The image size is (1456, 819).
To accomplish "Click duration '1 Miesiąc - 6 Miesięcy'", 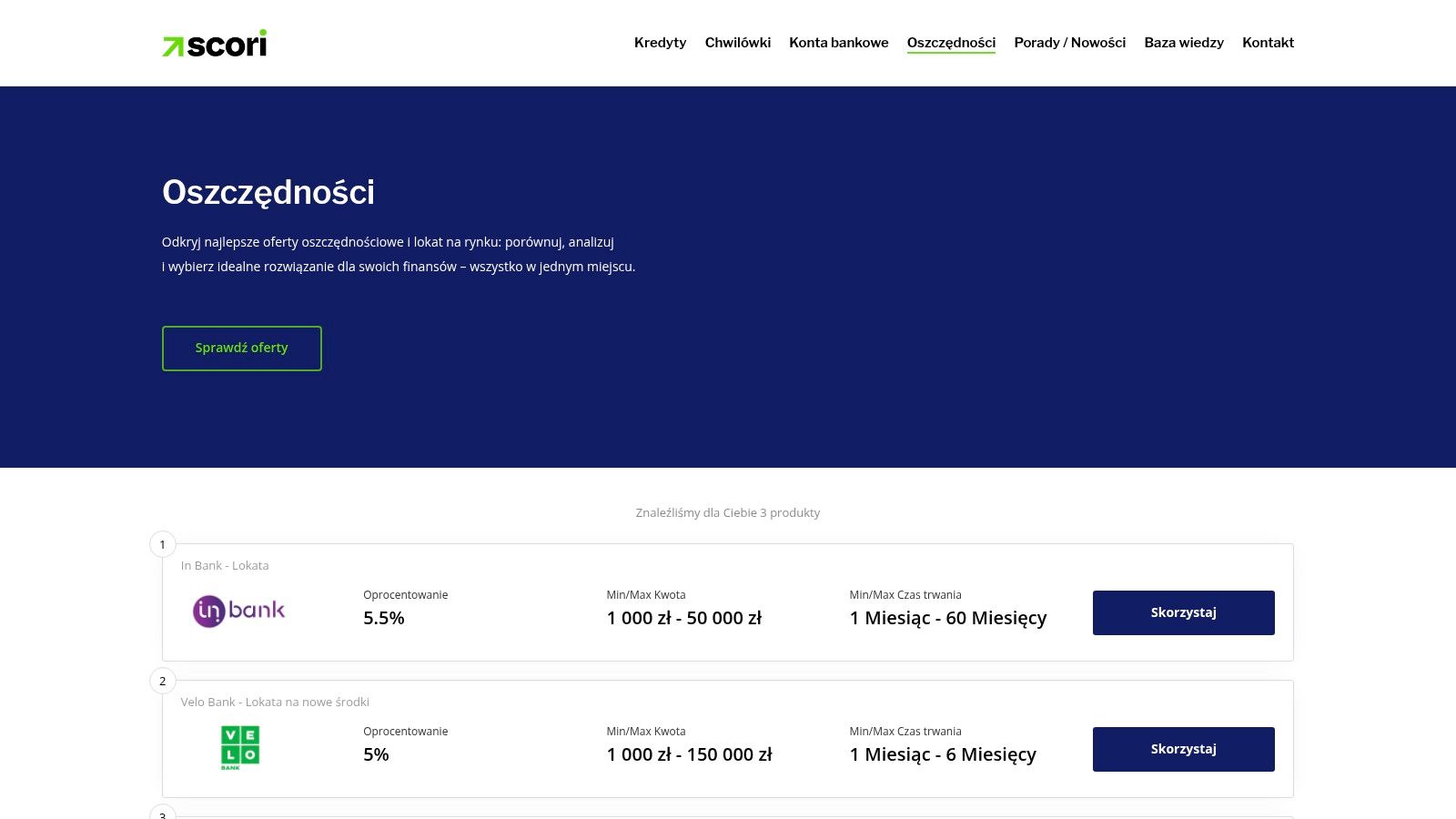I will tap(943, 754).
